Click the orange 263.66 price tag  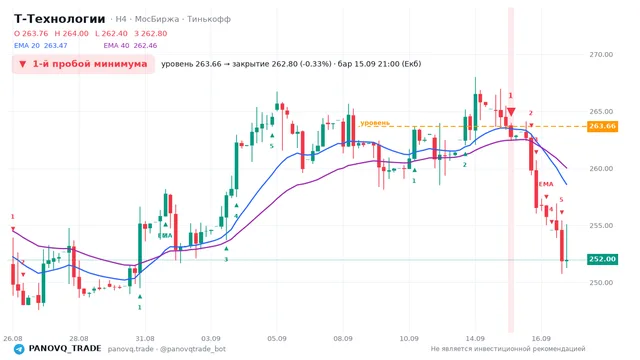pyautogui.click(x=602, y=126)
